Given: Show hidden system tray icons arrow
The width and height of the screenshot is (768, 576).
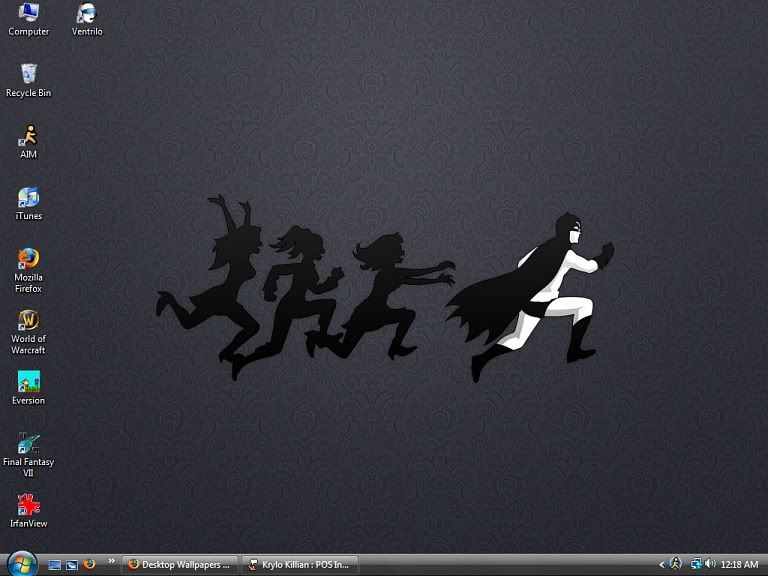Looking at the screenshot, I should 662,565.
